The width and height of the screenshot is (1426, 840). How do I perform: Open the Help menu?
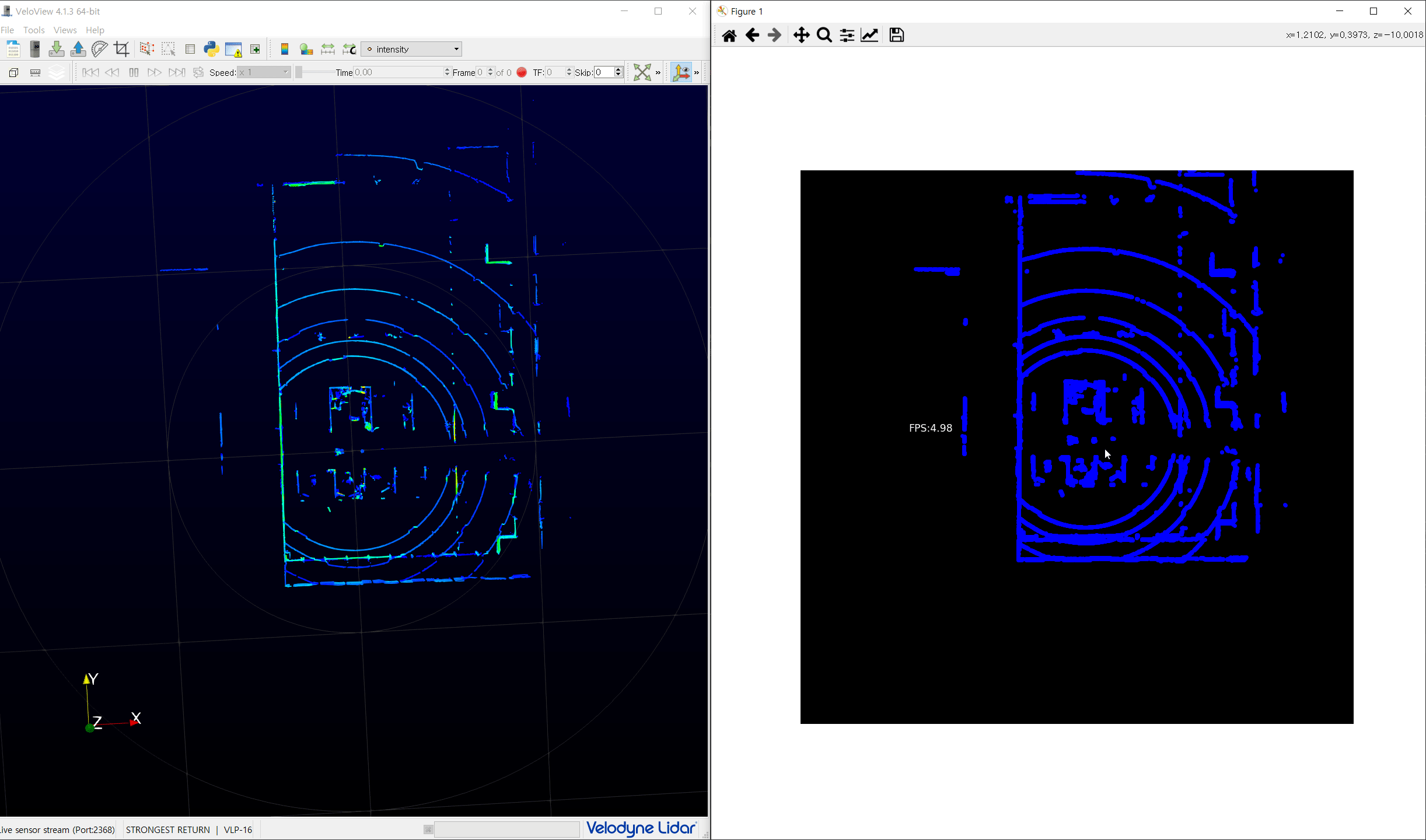point(95,30)
